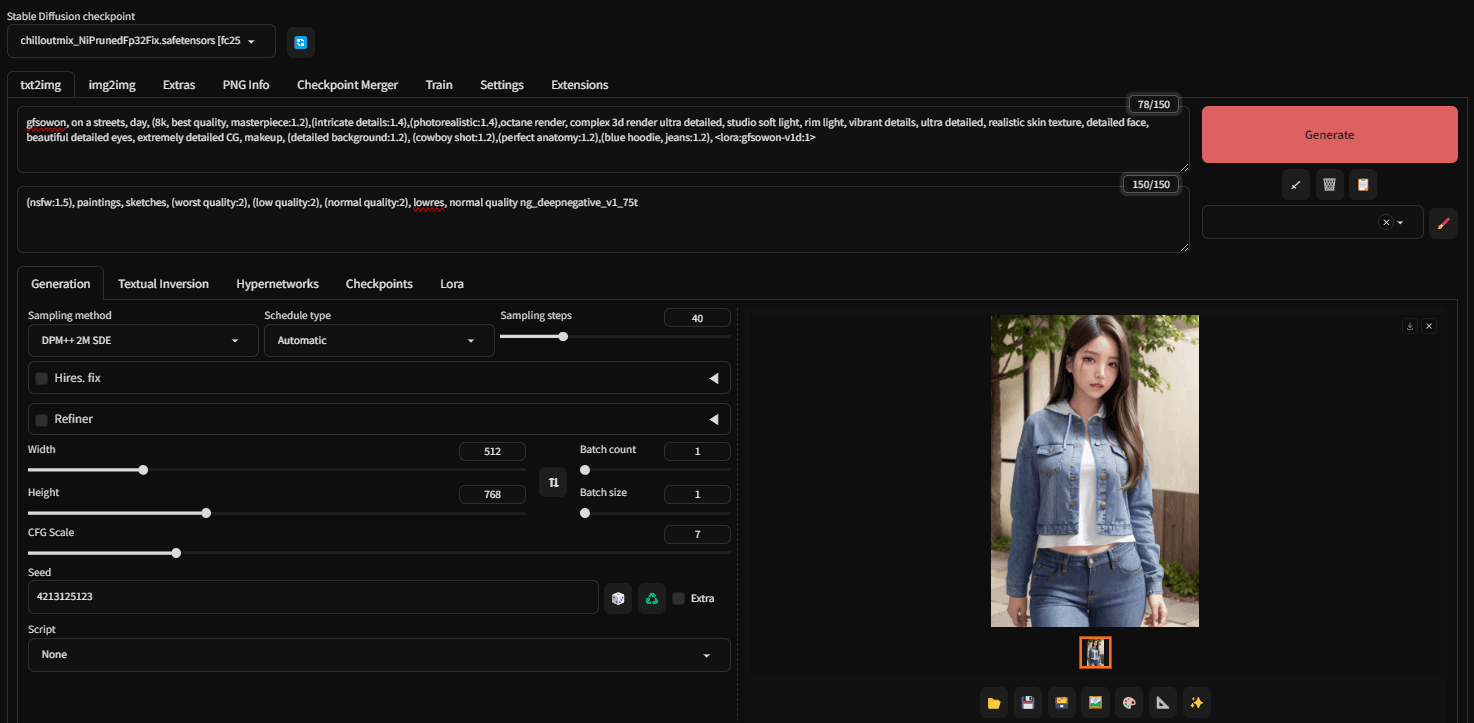Open the Checkpoints sub-tab
Image resolution: width=1474 pixels, height=723 pixels.
[x=379, y=284]
